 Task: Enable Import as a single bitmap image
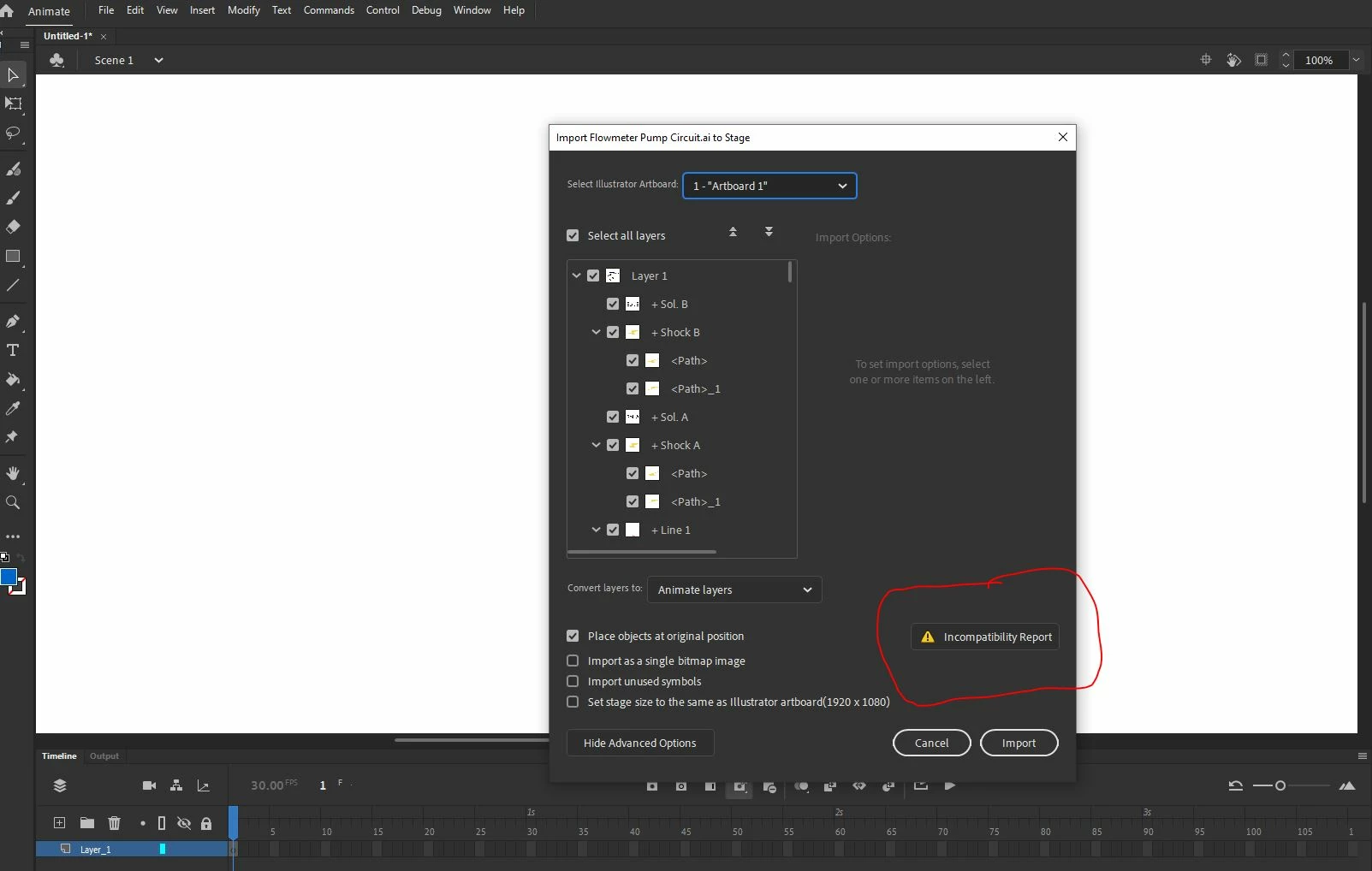[573, 661]
